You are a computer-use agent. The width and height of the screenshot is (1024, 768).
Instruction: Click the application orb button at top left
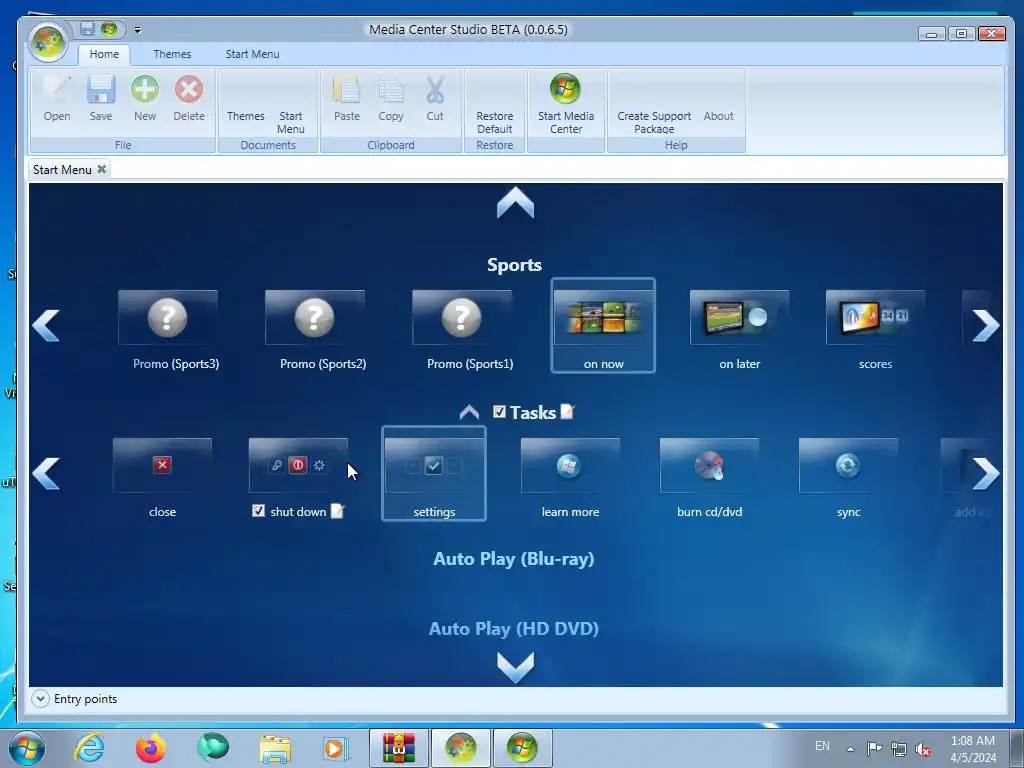48,42
